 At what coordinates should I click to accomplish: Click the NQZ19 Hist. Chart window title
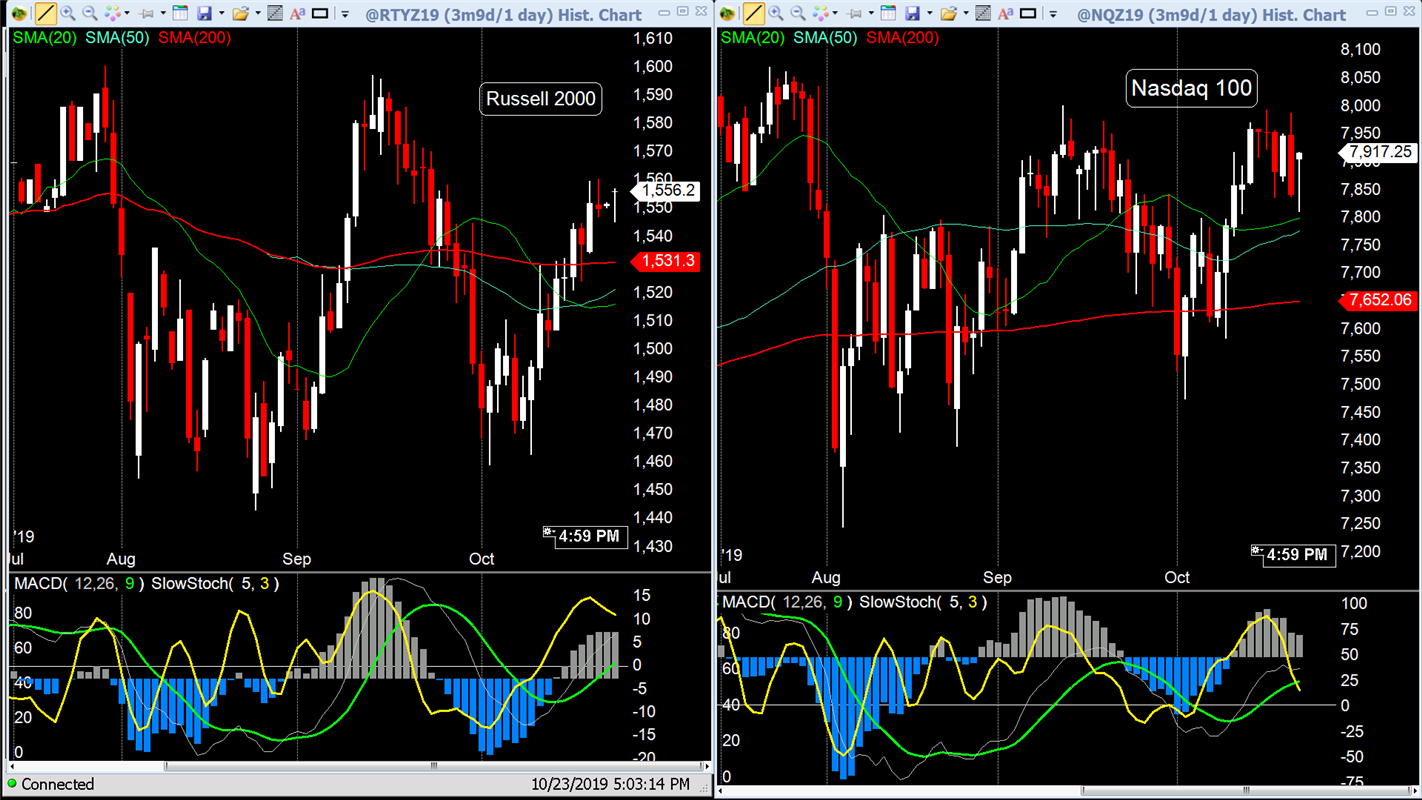pos(1212,14)
